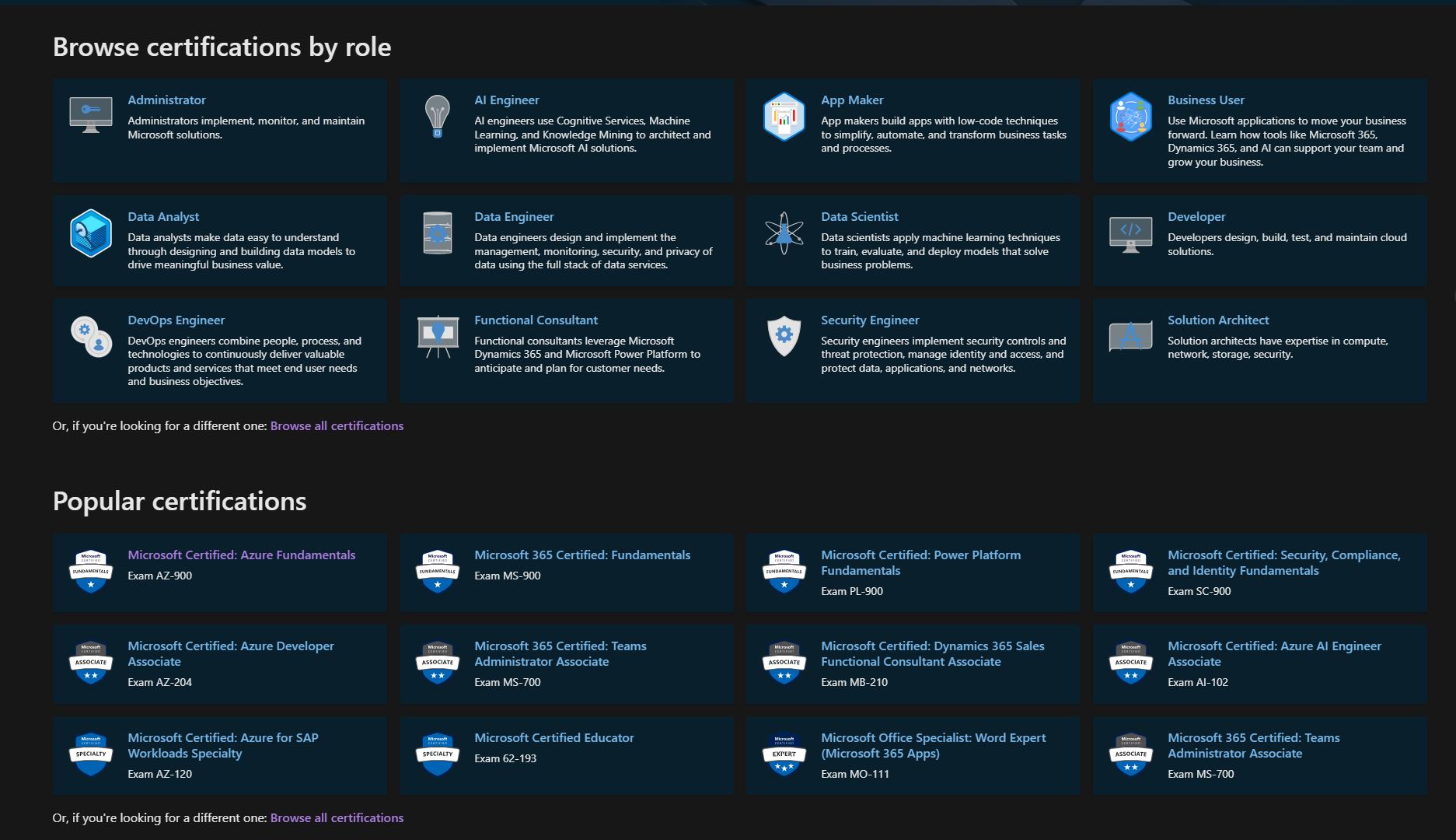Open Teams Administrator Associate link beside Azure Developer

pos(560,654)
